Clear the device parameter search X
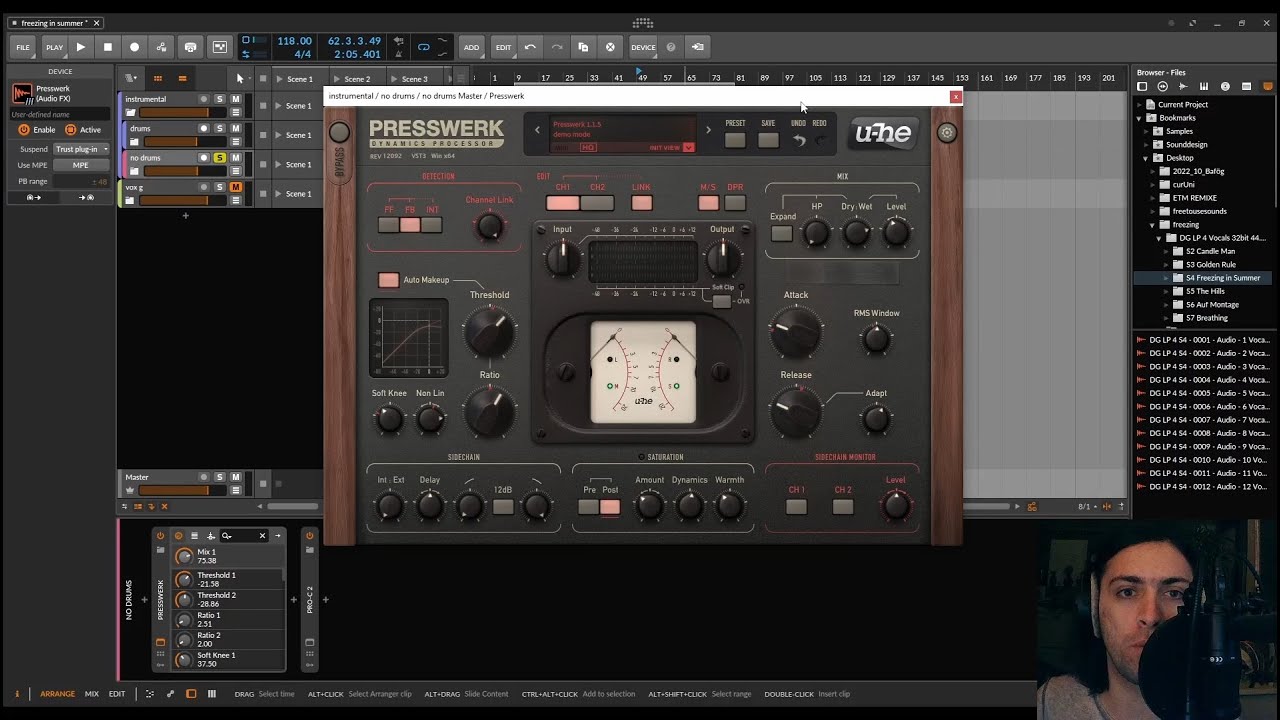Screen dimensions: 1280x720 click(x=263, y=536)
